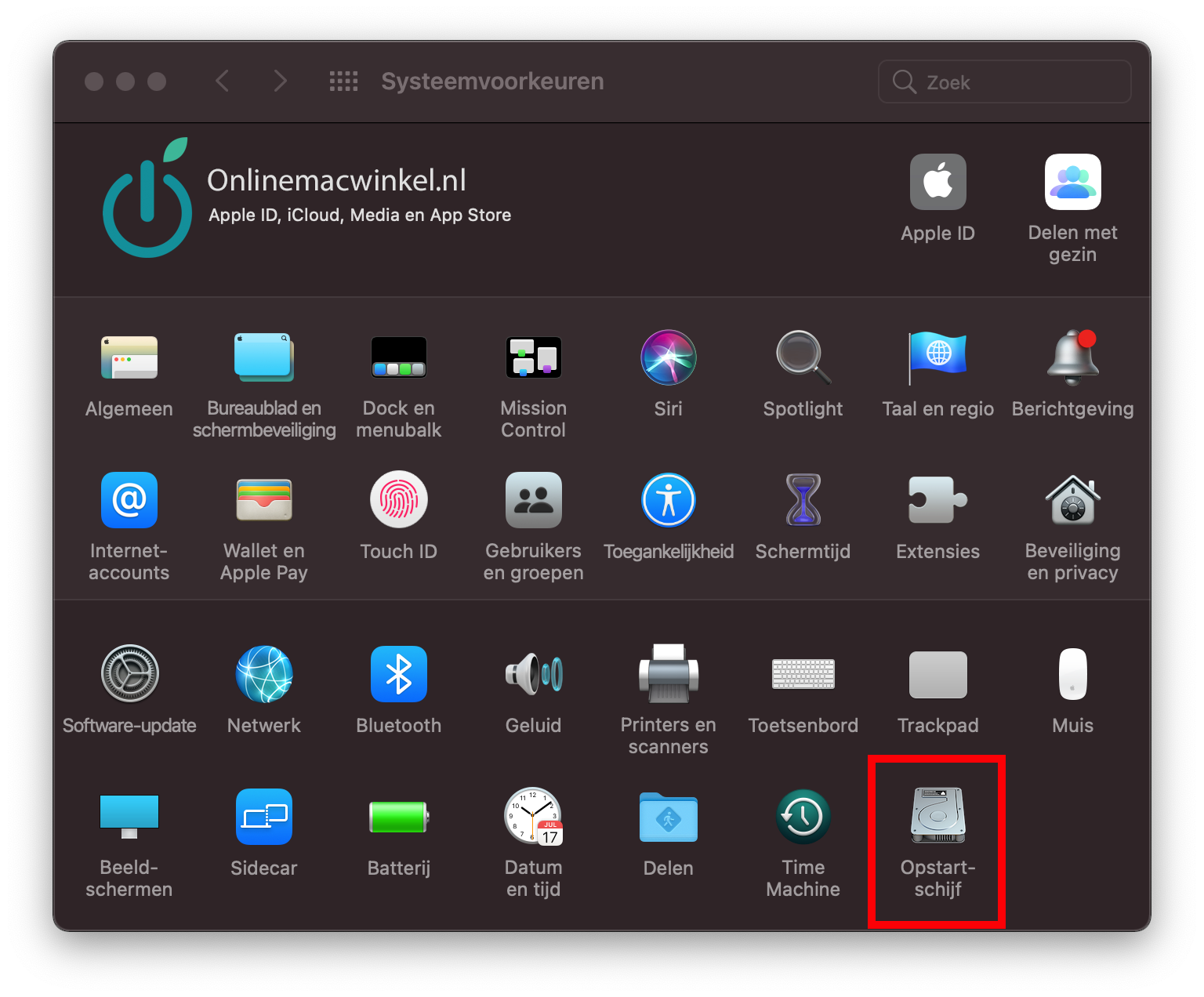This screenshot has height=997, width=1204.
Task: Click 'Apple ID, iCloud, Media en App Store' text
Action: (360, 215)
